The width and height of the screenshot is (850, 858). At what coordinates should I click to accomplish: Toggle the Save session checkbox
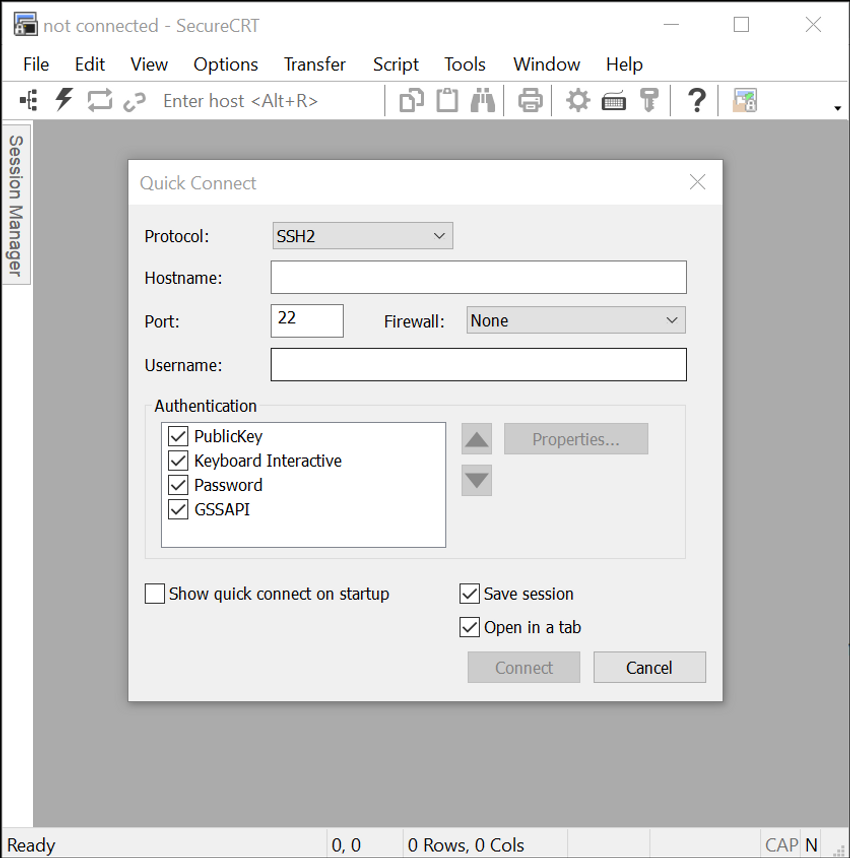[x=470, y=594]
